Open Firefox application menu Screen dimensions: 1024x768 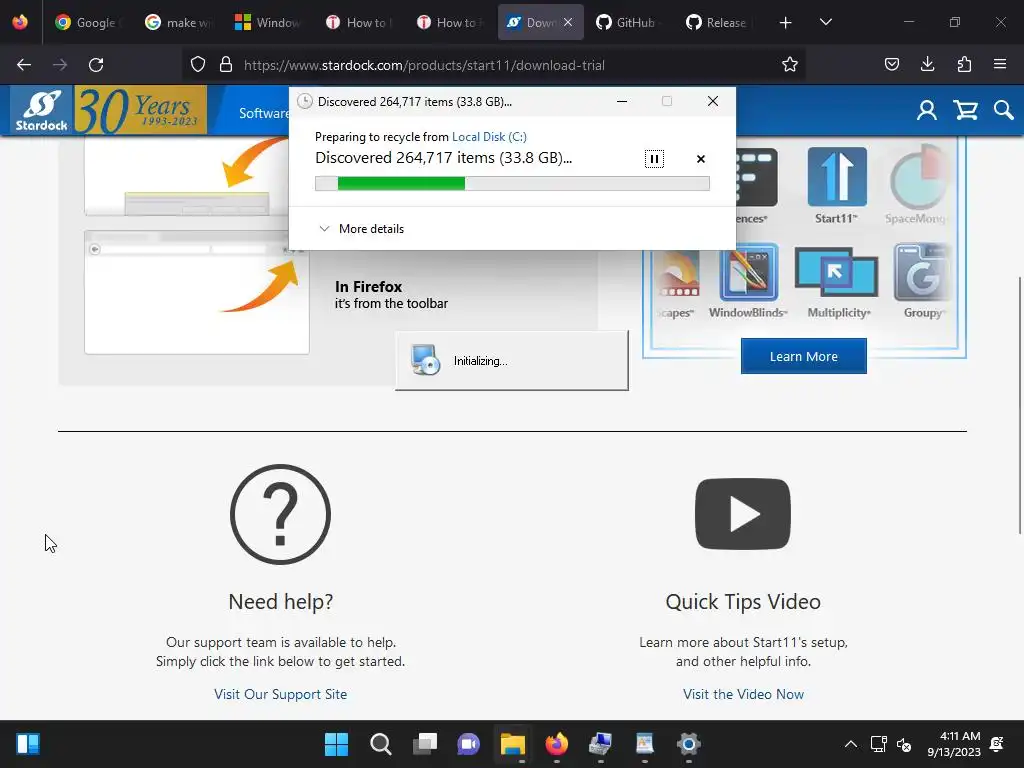pos(1000,64)
